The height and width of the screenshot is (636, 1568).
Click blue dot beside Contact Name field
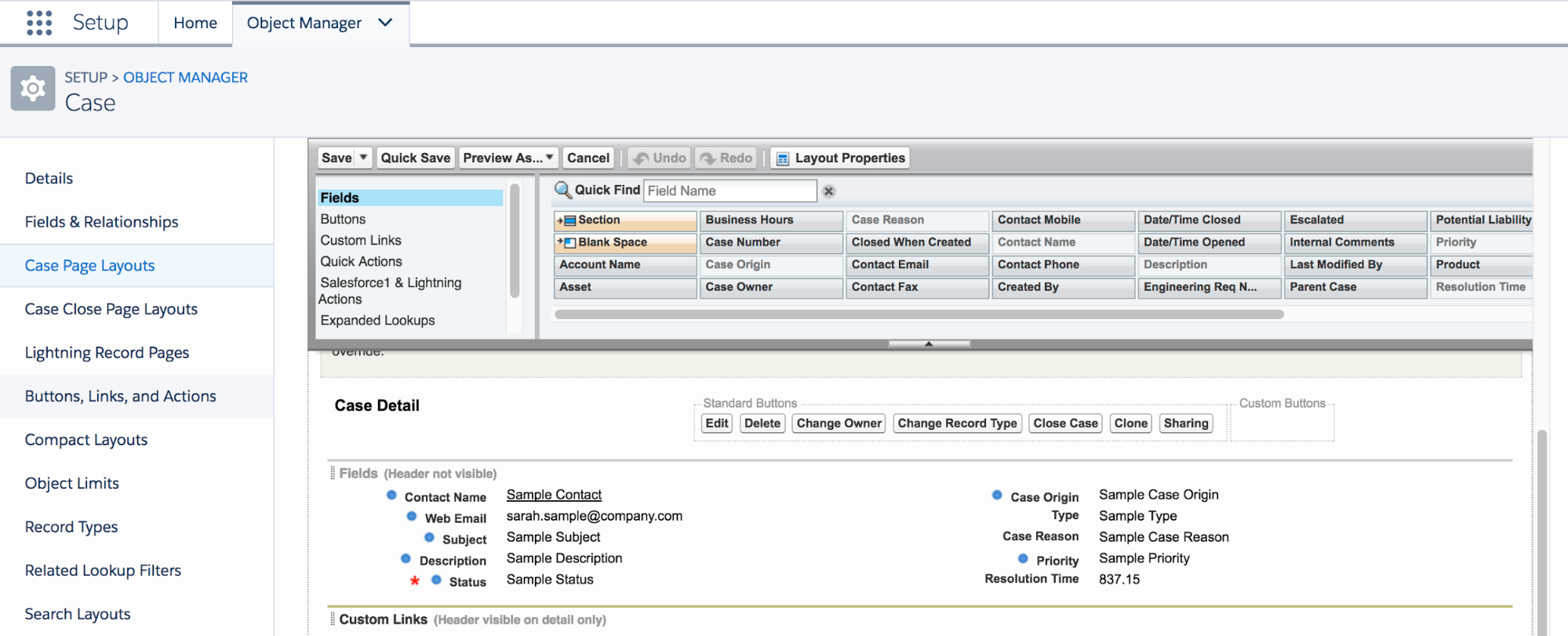point(391,495)
